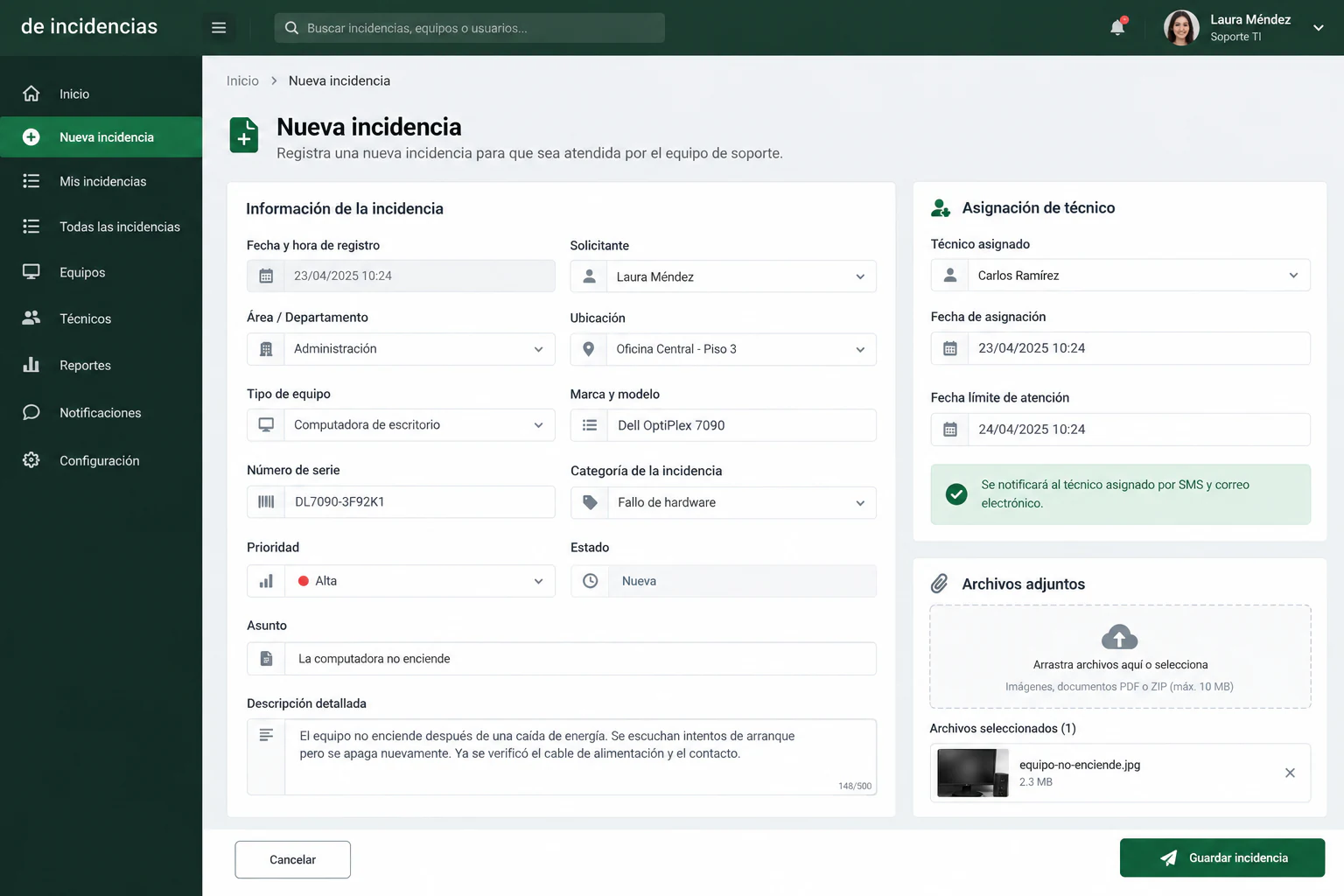
Task: Click the monitor icon in Tipo de equipo
Action: pyautogui.click(x=266, y=424)
